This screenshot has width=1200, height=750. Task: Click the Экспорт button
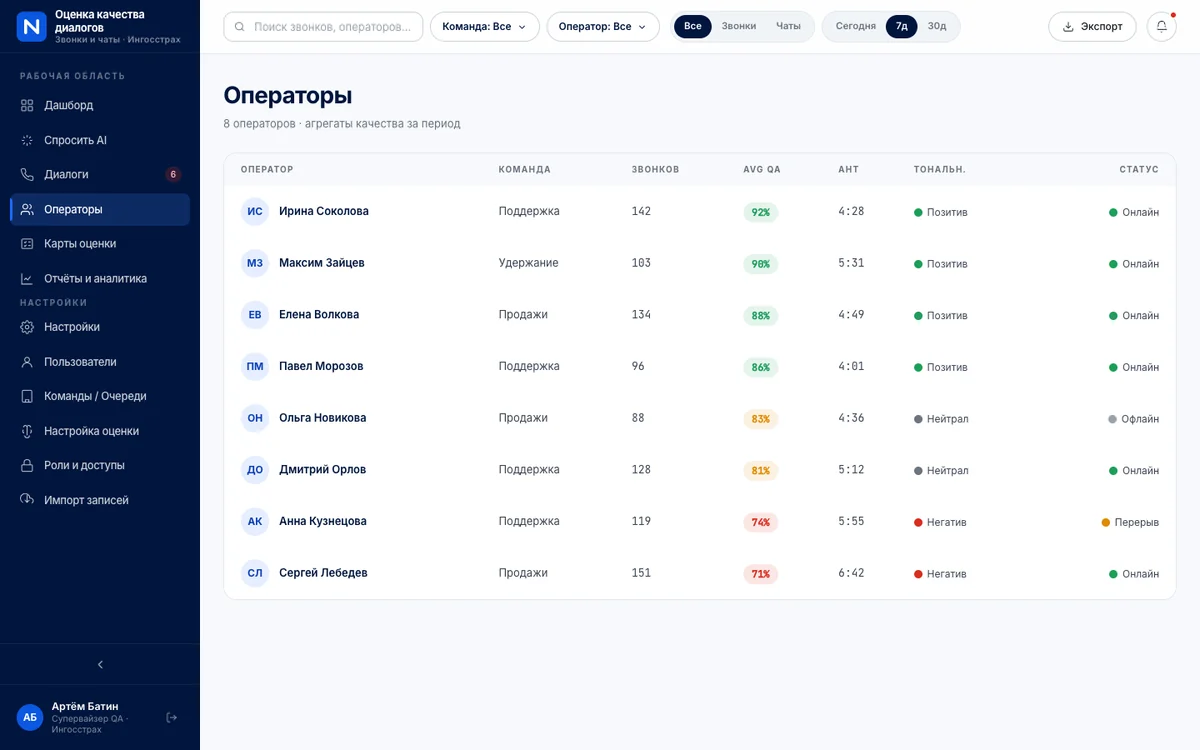[1092, 27]
